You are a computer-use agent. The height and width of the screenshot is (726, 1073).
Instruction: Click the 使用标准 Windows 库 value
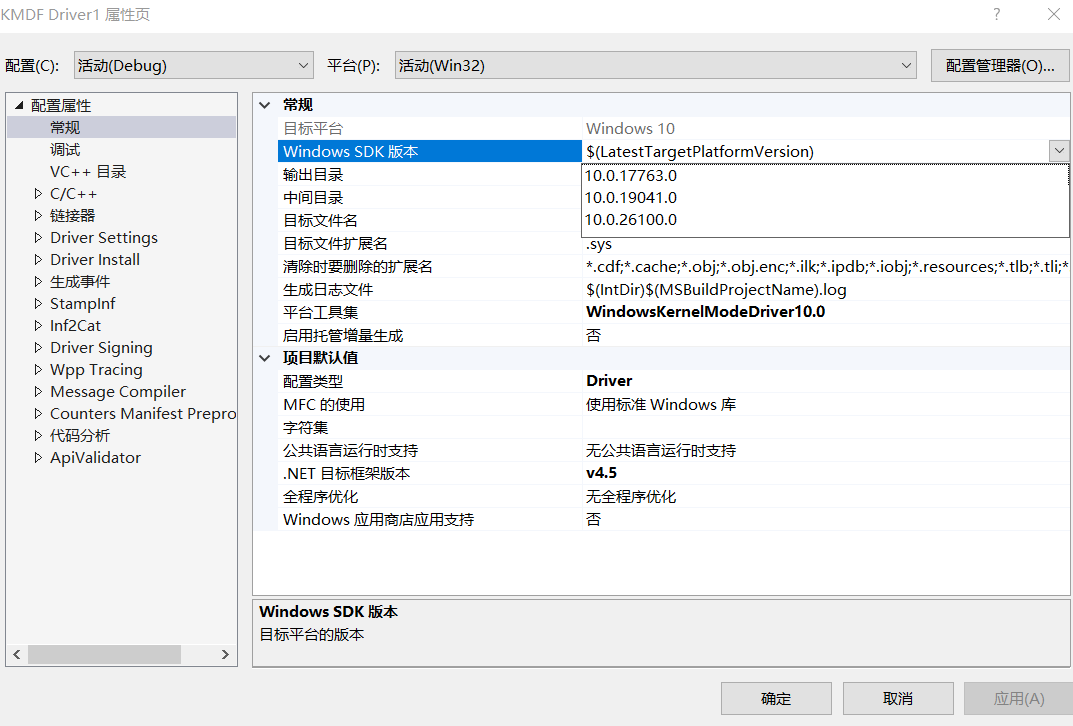(661, 404)
